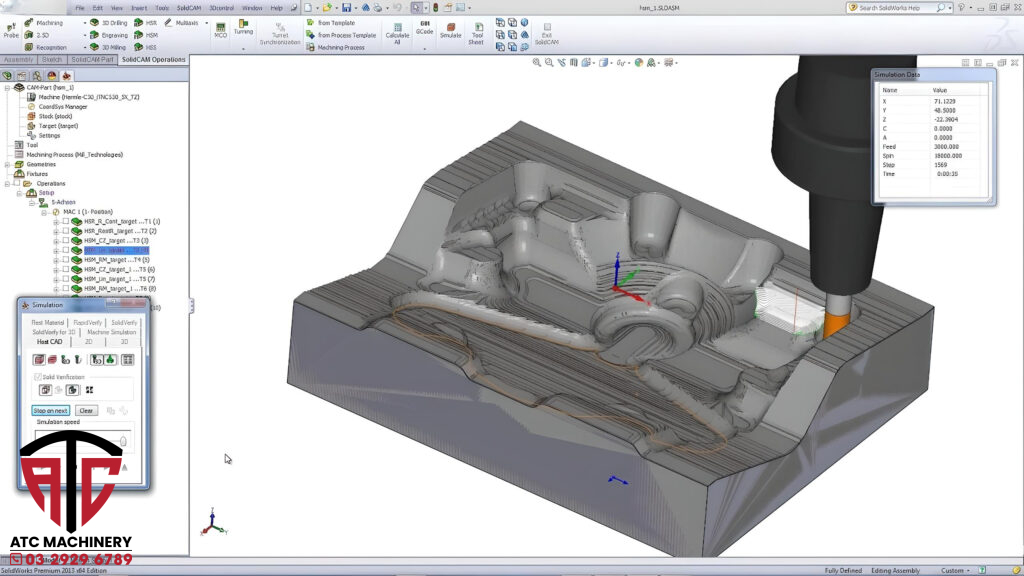Screen dimensions: 1024x576
Task: Check the HSR_R_Cont_target operation checkbox
Action: point(66,221)
